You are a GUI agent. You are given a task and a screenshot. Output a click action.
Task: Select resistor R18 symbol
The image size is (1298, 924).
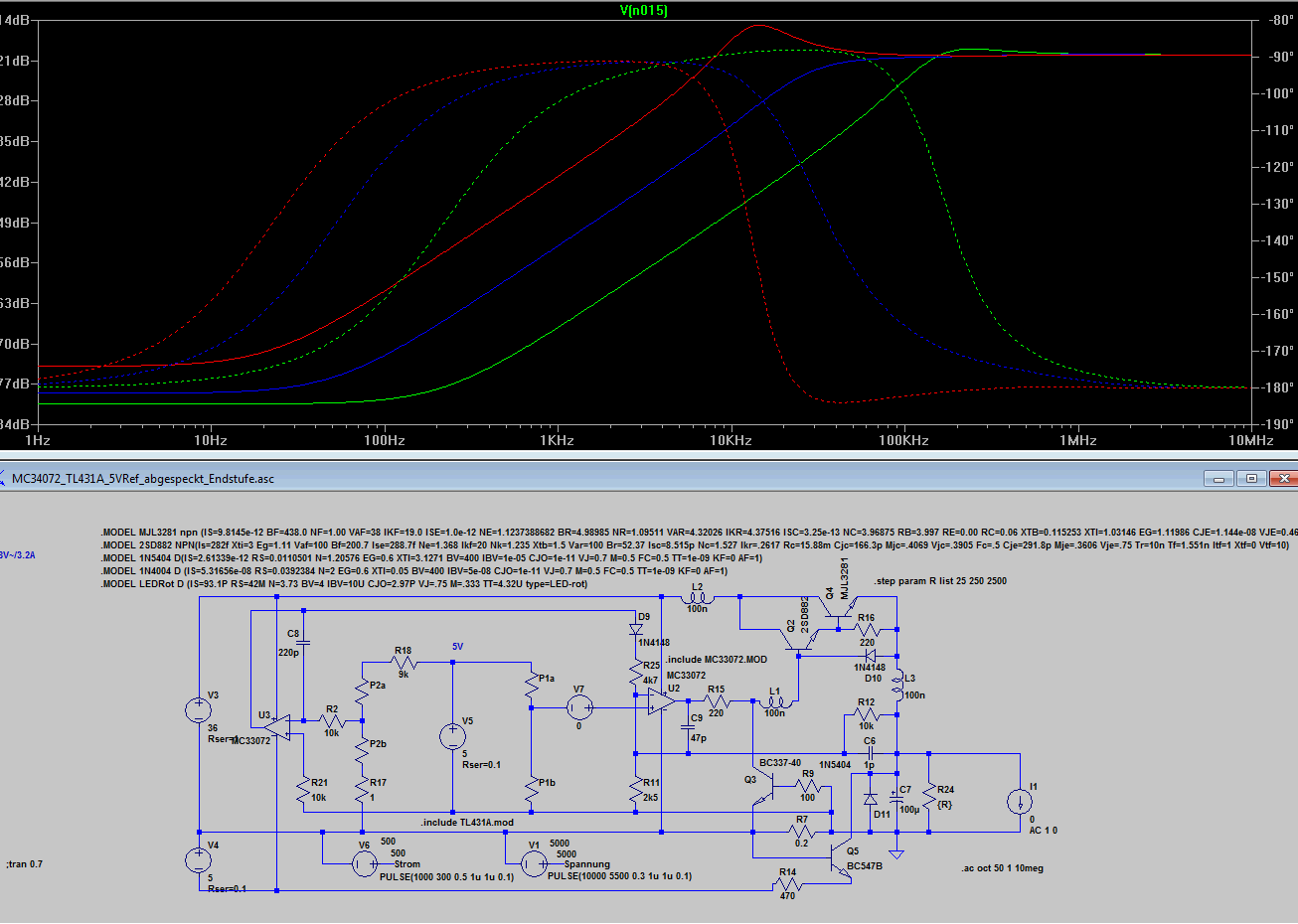403,663
